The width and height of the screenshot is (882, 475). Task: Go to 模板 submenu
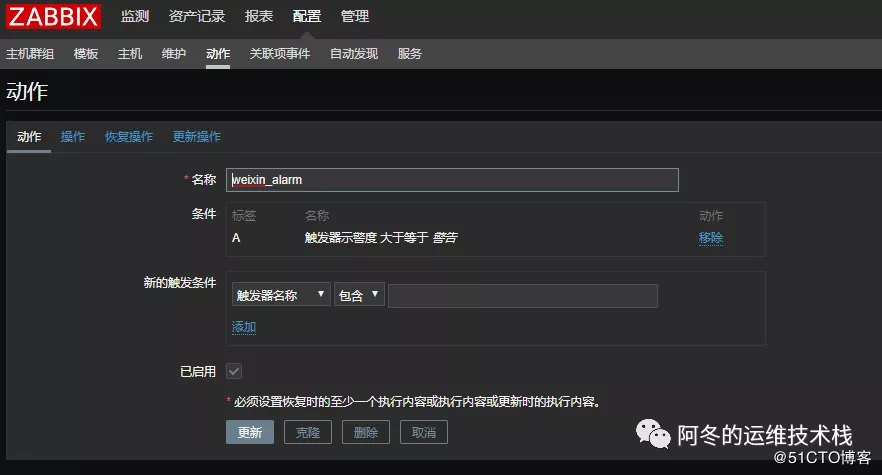click(x=86, y=53)
